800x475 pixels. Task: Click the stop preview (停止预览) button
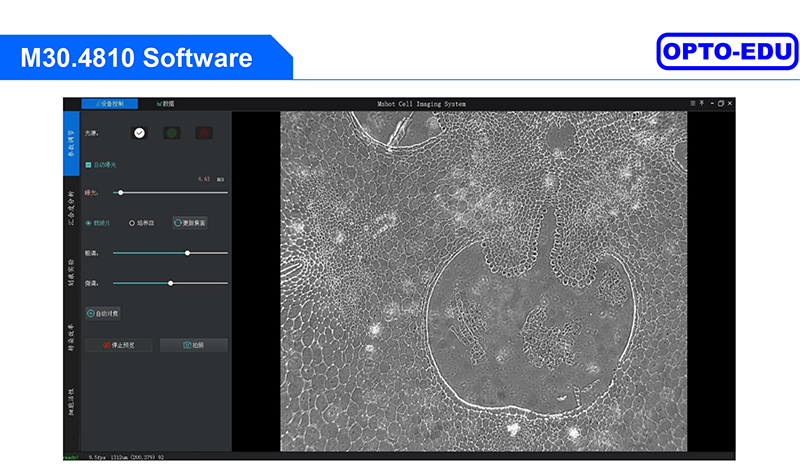click(119, 345)
